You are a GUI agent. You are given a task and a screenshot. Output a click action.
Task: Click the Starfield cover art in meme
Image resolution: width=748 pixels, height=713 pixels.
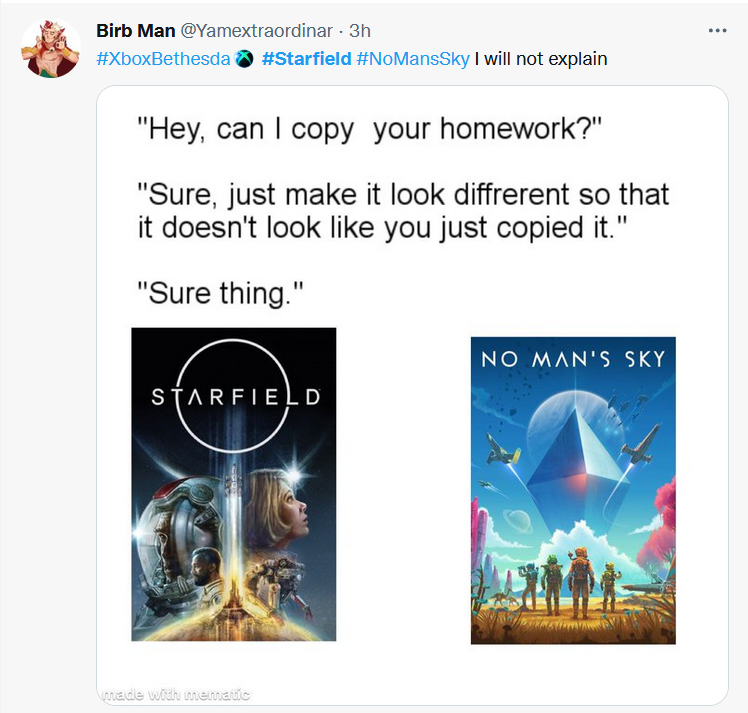point(234,484)
